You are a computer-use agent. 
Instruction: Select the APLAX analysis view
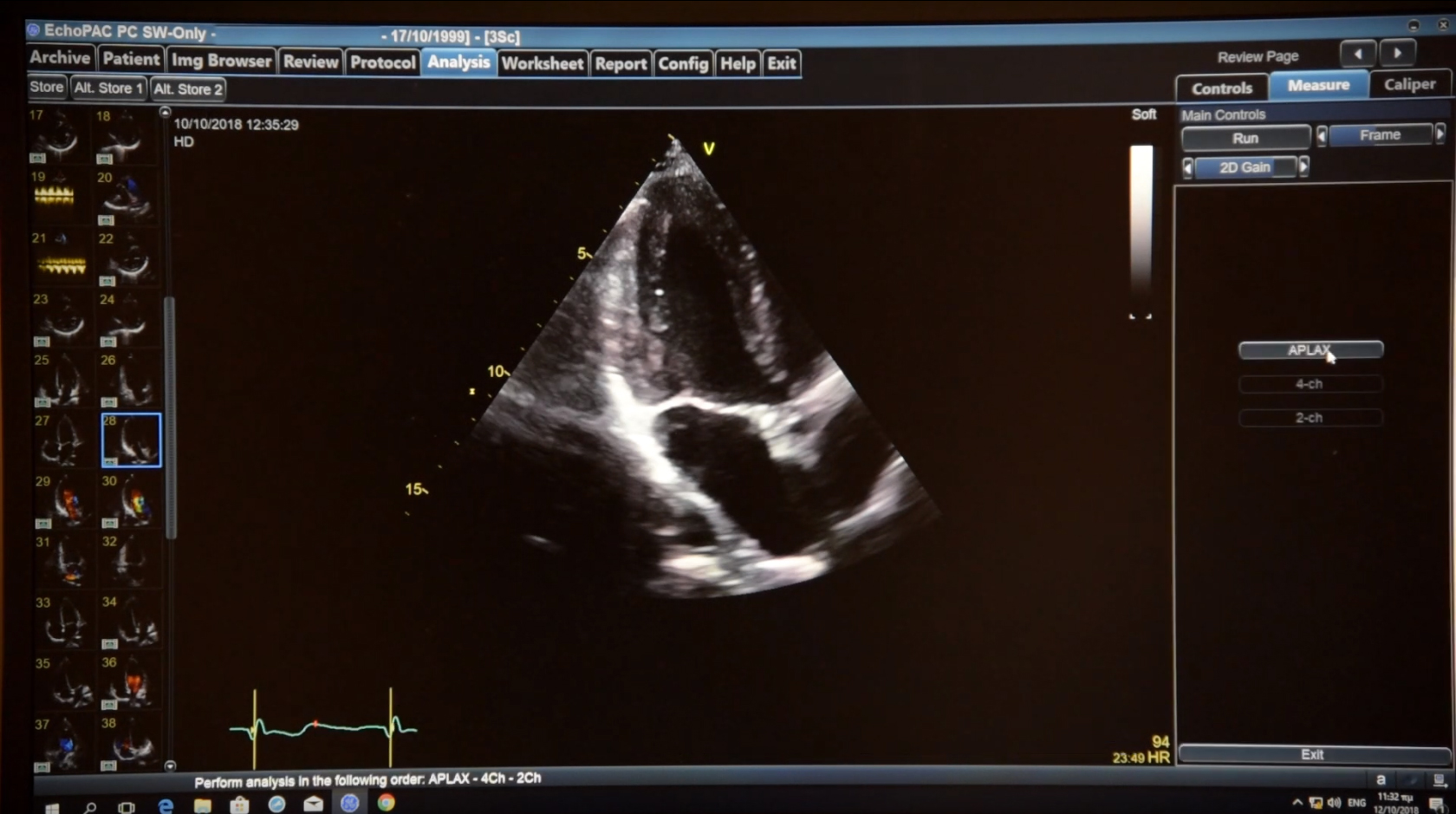pos(1310,350)
